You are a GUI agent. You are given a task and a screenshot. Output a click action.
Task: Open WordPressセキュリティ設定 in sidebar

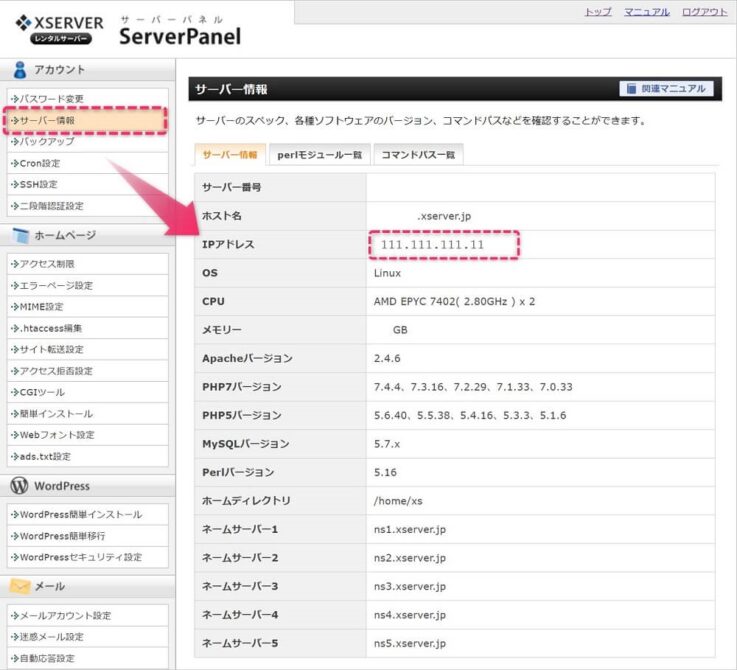[x=87, y=557]
